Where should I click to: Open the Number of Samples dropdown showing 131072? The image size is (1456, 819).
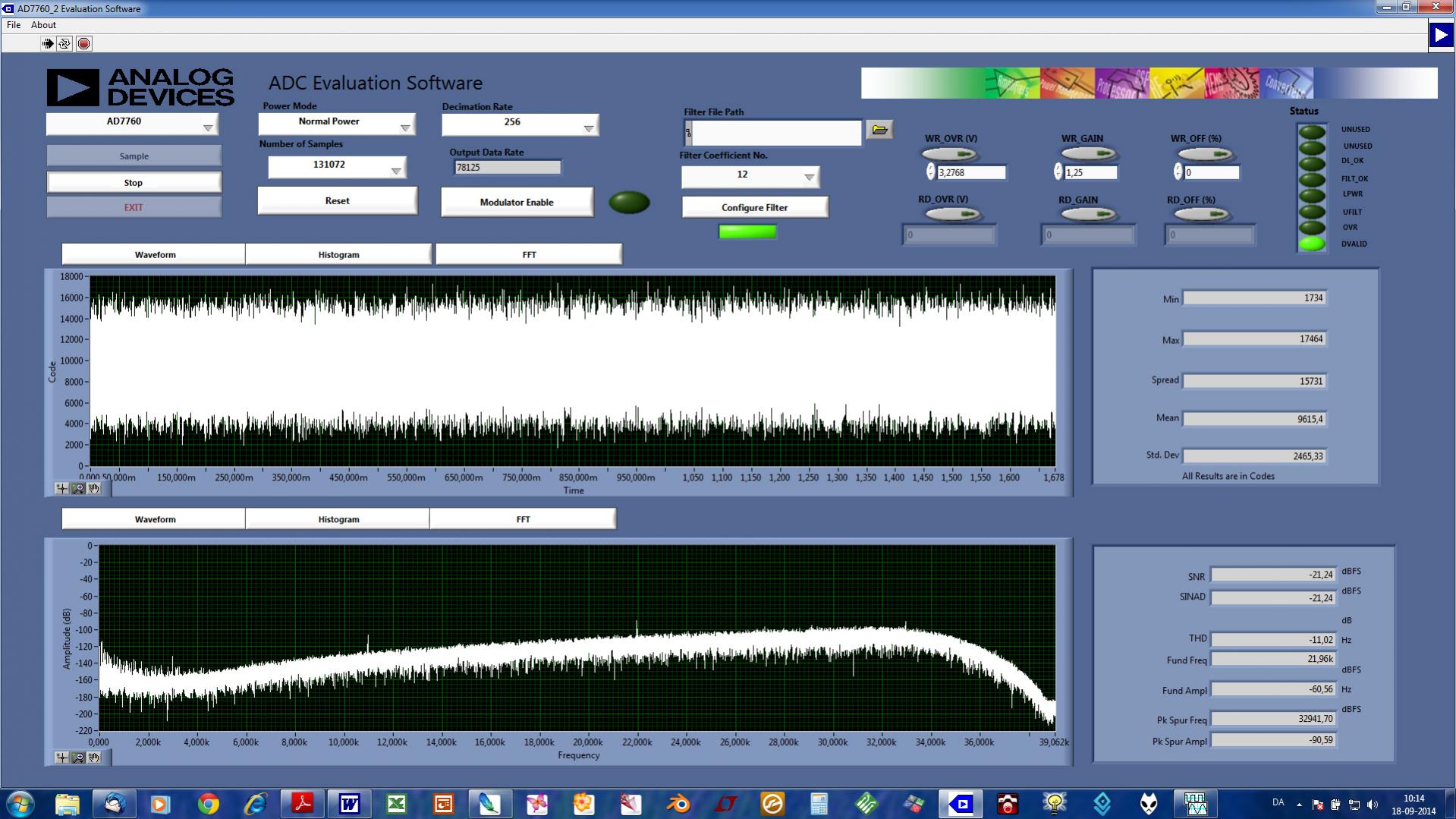coord(337,168)
